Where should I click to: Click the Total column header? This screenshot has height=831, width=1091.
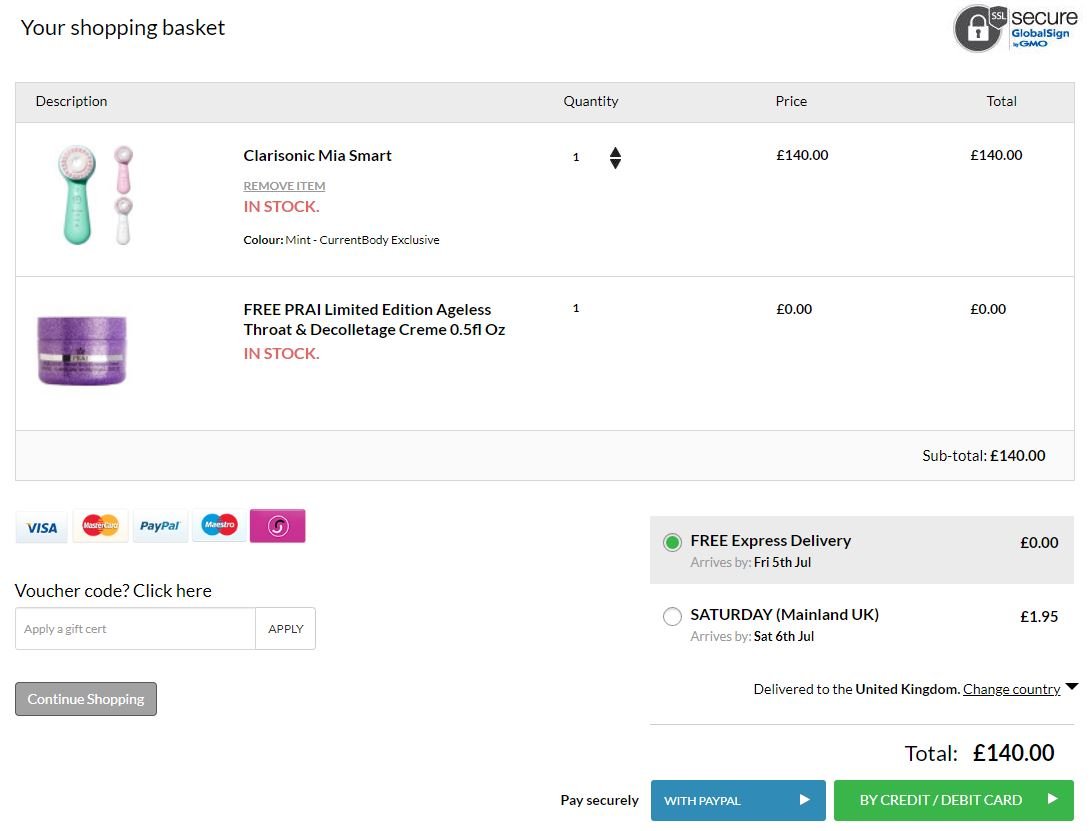1001,101
